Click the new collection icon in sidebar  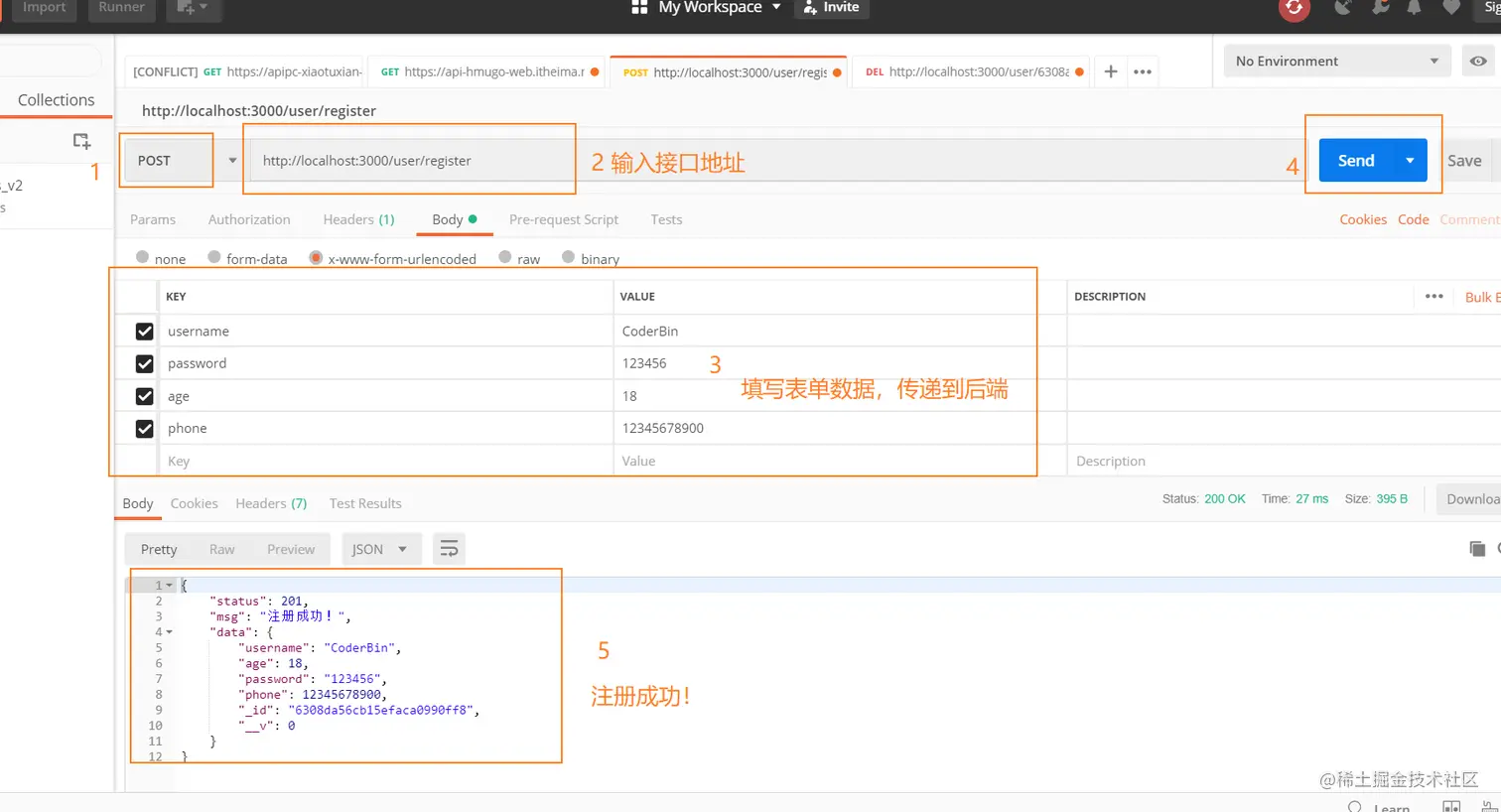[x=82, y=141]
